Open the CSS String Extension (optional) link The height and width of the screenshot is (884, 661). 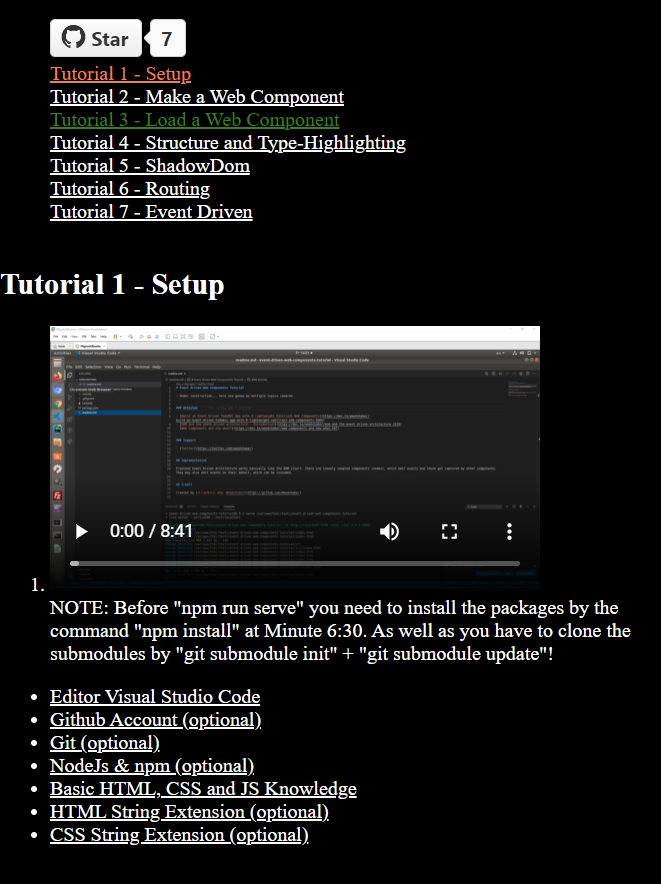click(x=179, y=836)
